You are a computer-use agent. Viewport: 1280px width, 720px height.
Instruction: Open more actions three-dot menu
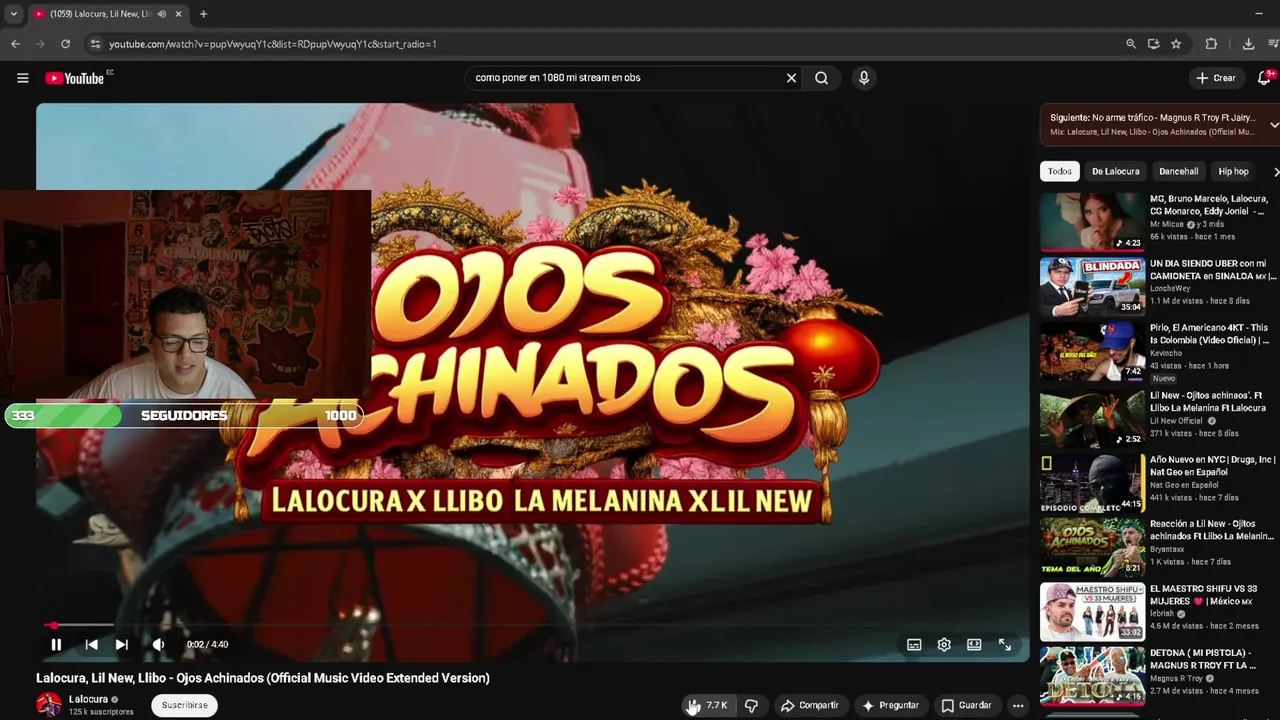(x=1018, y=706)
